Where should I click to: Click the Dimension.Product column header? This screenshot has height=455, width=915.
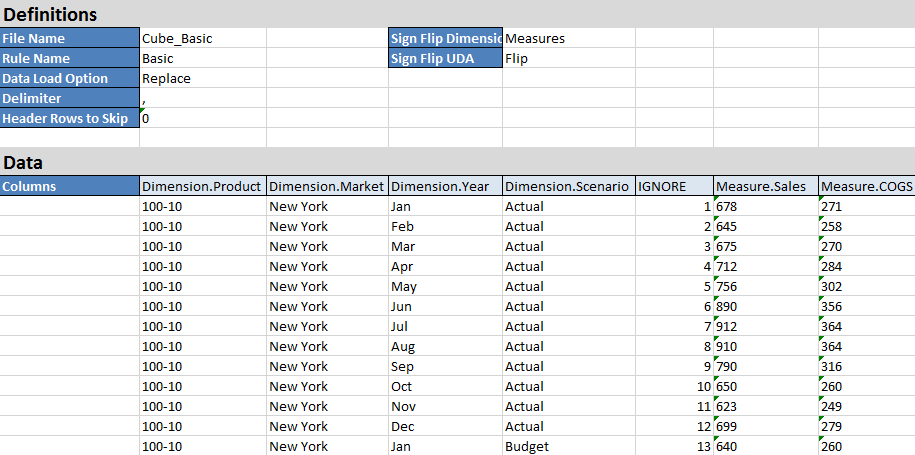pyautogui.click(x=202, y=186)
